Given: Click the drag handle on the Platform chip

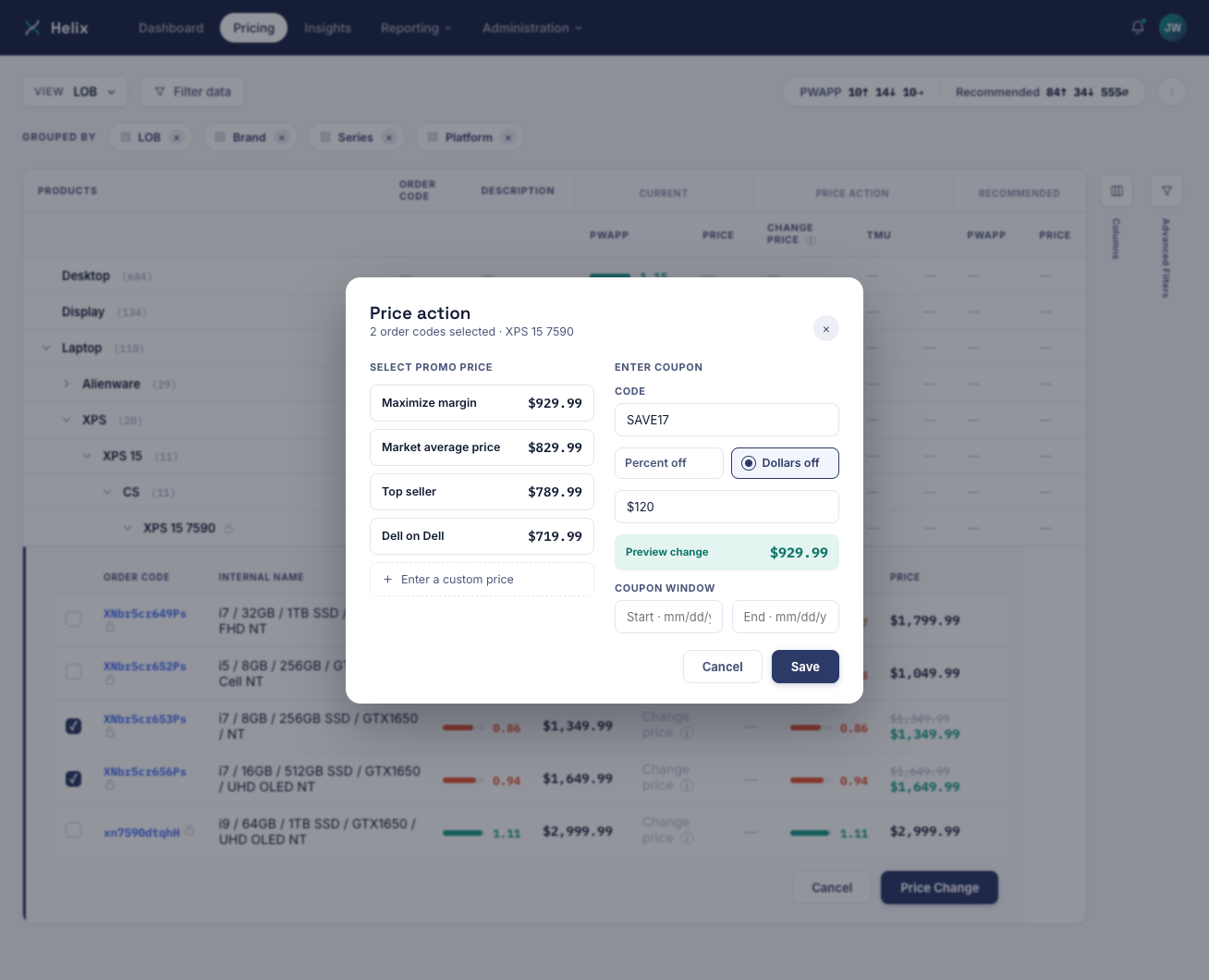Looking at the screenshot, I should click(433, 137).
